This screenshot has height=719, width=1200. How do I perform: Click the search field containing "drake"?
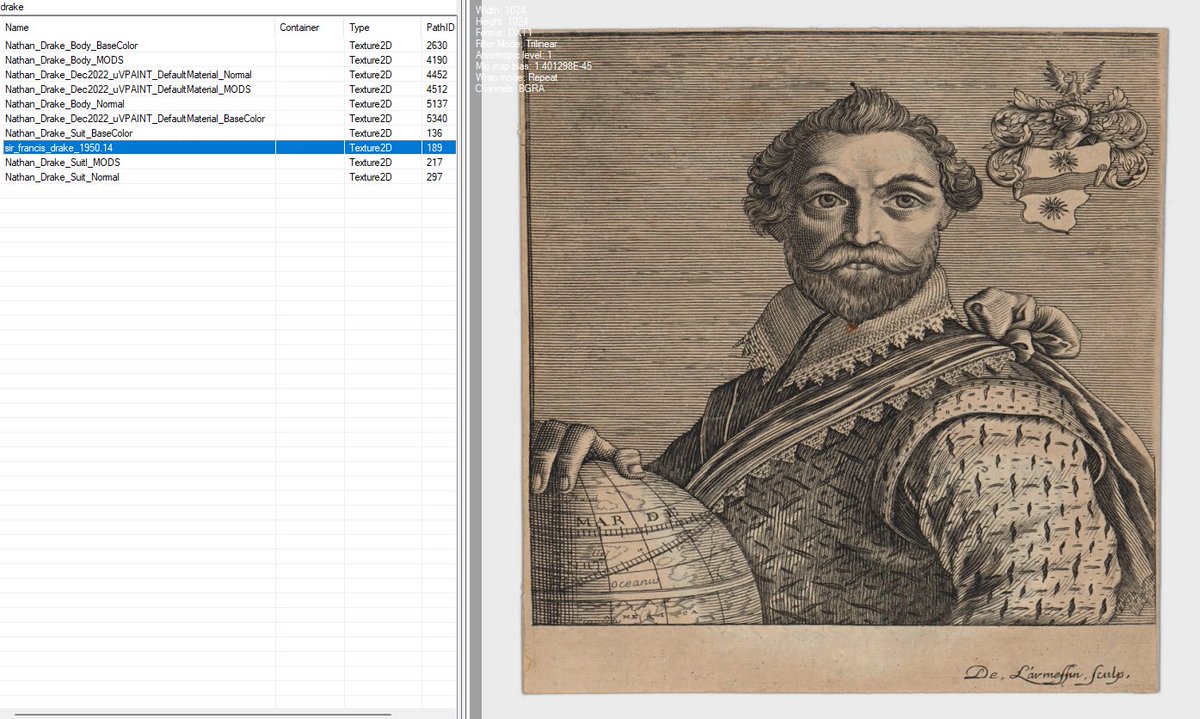(x=228, y=6)
